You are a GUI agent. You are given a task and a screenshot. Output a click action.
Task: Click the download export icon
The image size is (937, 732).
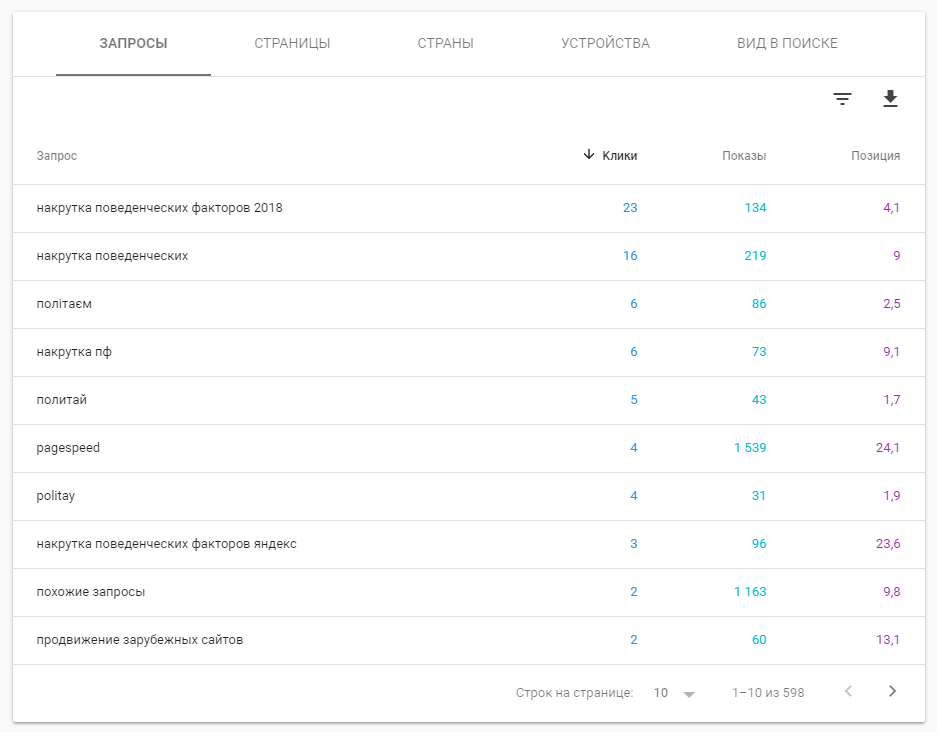pos(890,99)
